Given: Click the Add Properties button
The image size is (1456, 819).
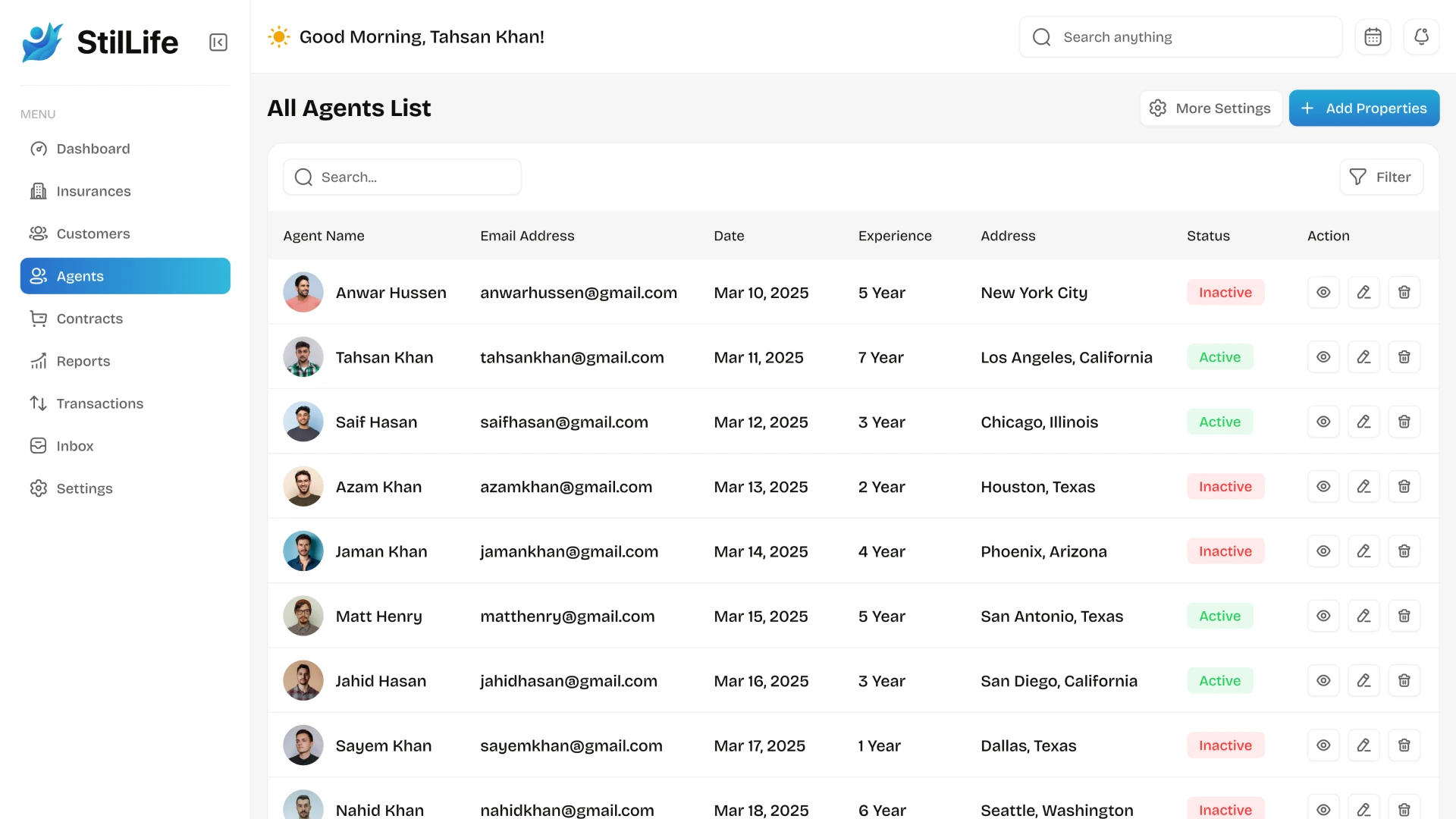Looking at the screenshot, I should point(1363,108).
